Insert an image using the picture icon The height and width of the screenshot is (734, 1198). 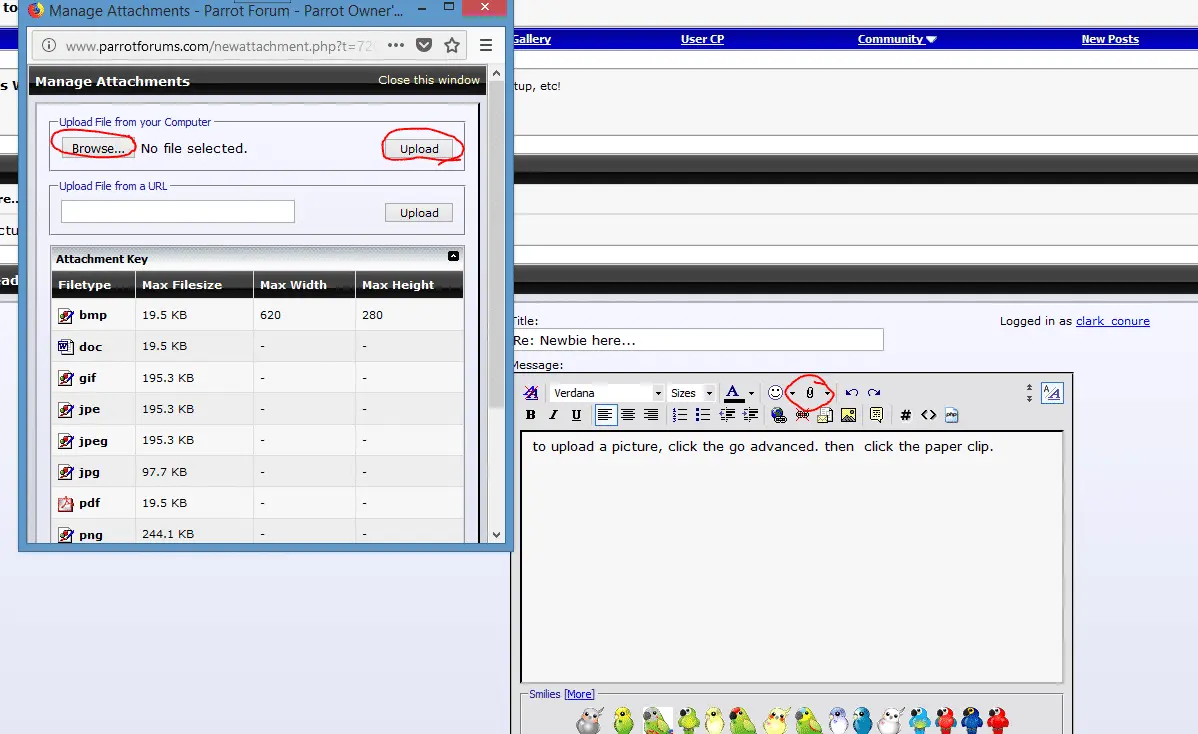[848, 415]
